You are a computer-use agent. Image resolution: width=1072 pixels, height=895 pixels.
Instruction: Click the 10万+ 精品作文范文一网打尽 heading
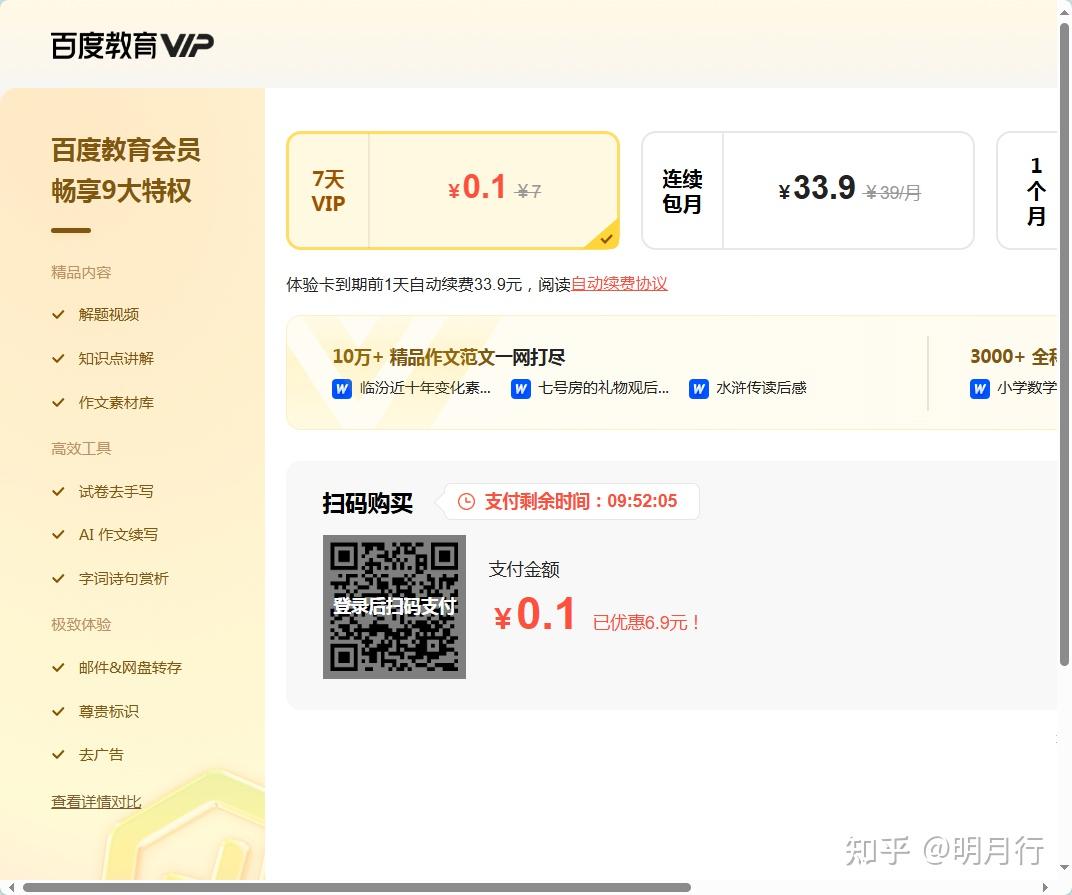[x=449, y=357]
